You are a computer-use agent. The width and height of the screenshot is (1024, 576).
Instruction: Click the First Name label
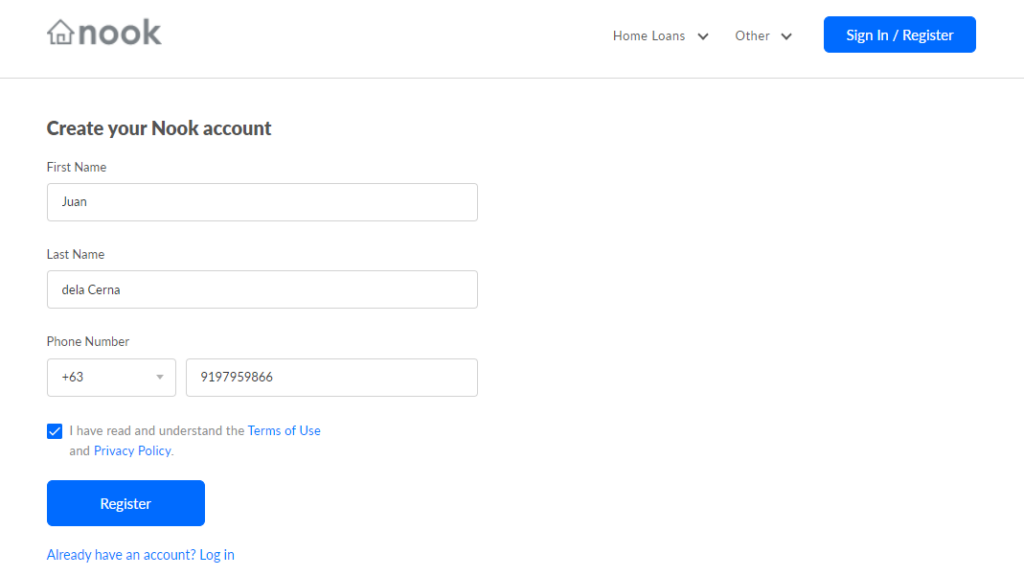(76, 167)
